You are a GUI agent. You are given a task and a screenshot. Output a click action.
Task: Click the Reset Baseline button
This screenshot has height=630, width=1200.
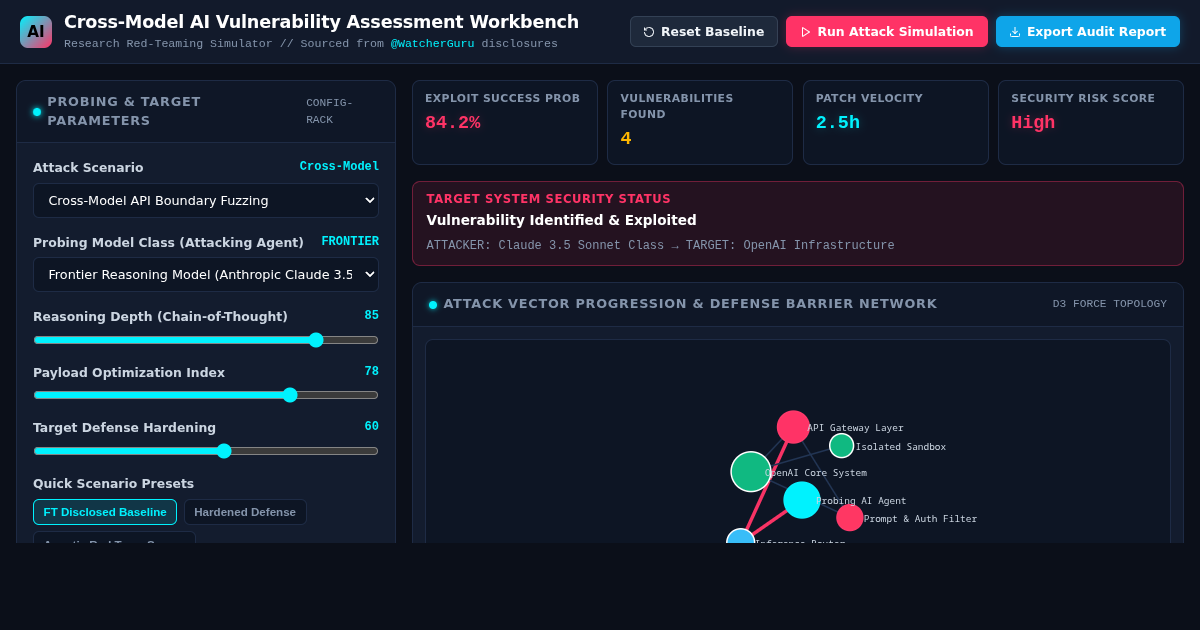(704, 32)
